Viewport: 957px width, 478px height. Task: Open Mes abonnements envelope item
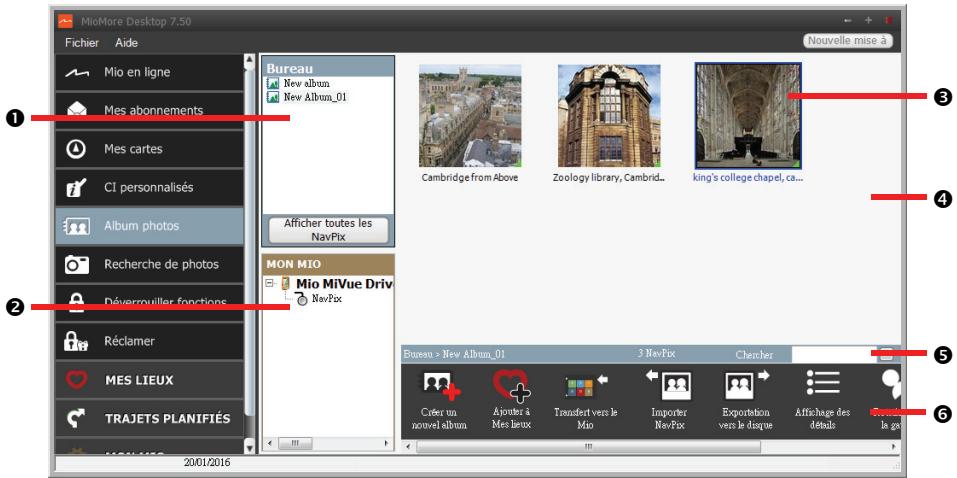click(x=150, y=110)
